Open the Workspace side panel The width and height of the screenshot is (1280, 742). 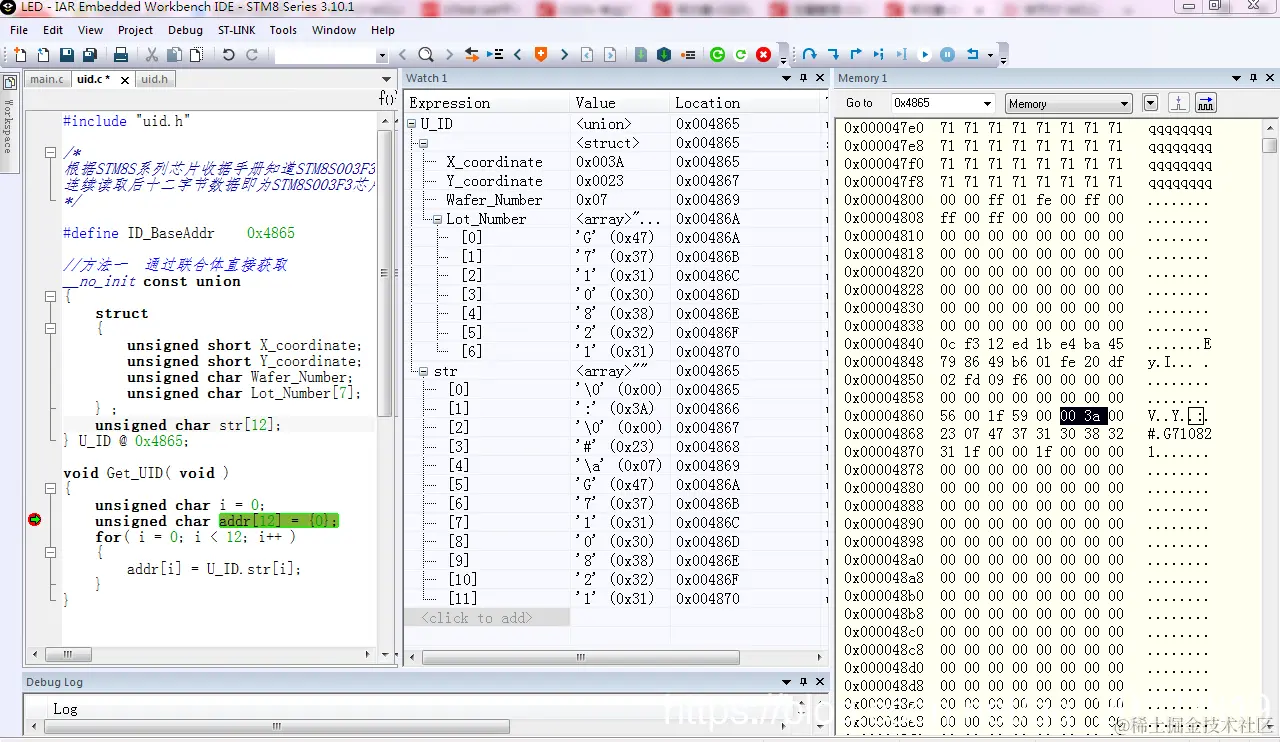[9, 125]
